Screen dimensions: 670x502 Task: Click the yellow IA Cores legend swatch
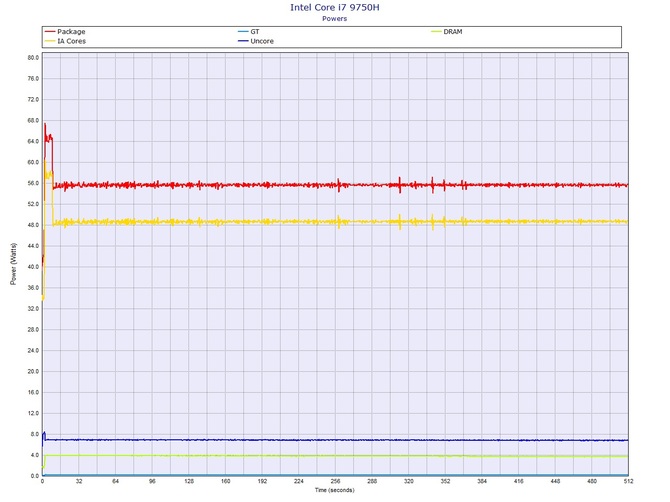point(50,41)
